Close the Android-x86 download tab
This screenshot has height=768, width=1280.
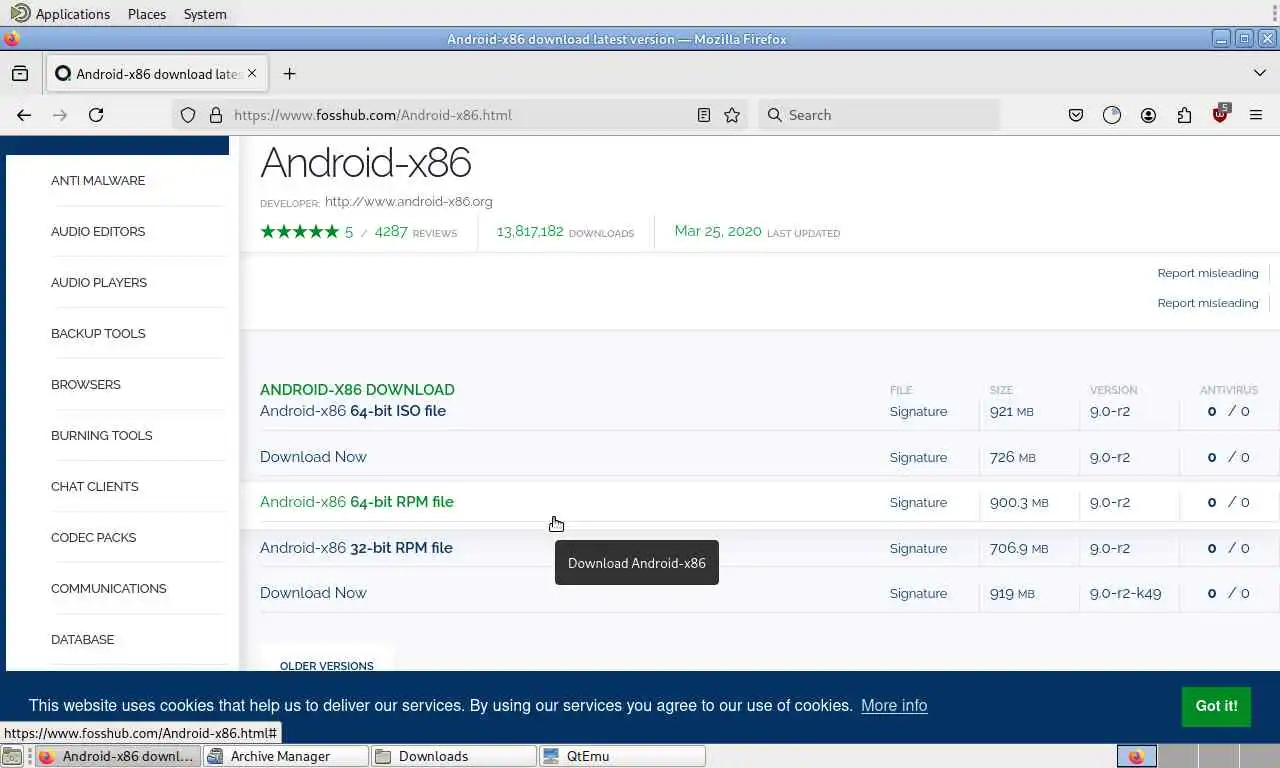point(252,73)
